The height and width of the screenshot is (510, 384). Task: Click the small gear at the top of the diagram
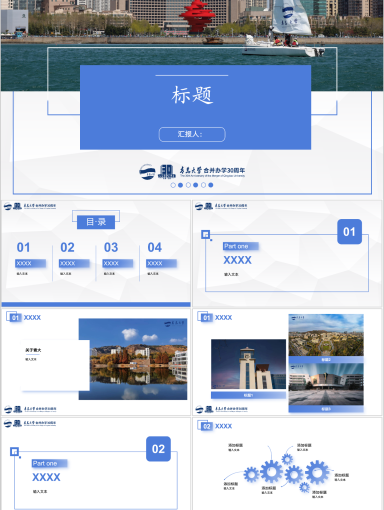[x=287, y=459]
